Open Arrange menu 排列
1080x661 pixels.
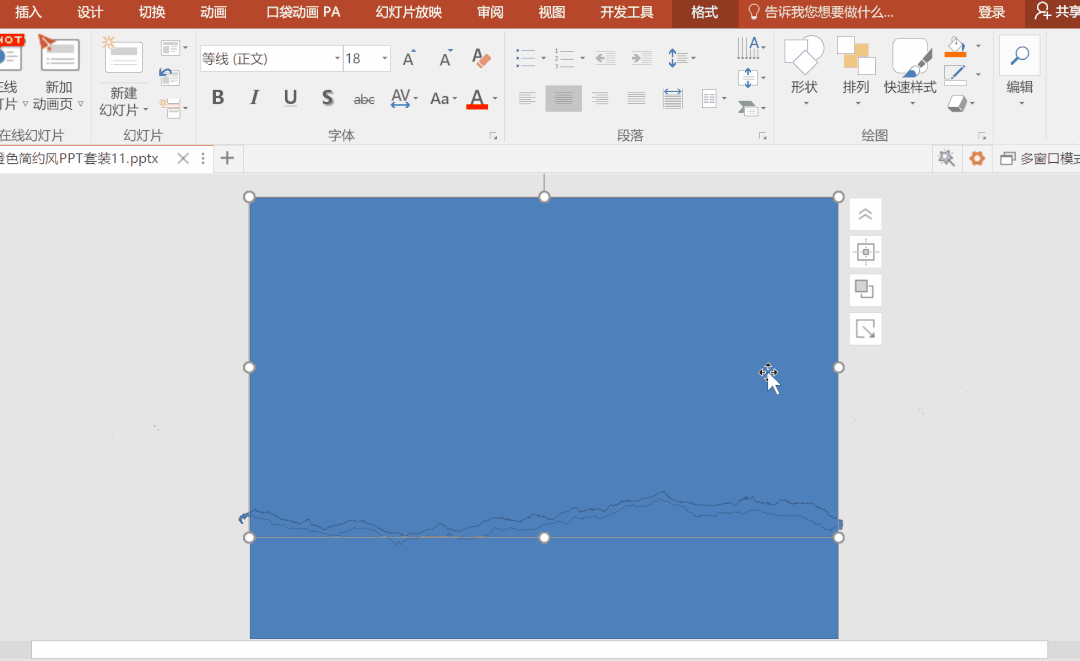[x=856, y=72]
